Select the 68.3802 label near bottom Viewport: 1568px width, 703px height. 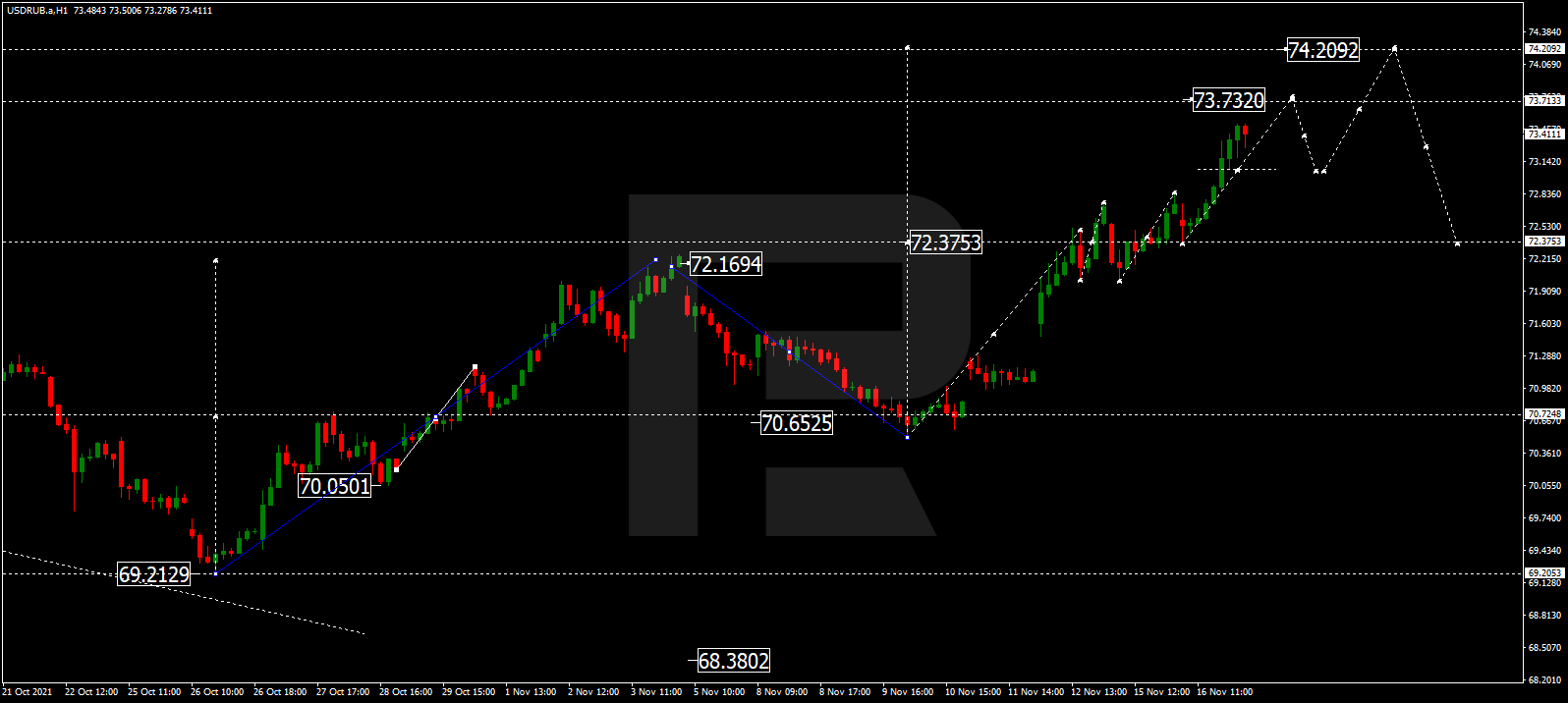tap(733, 661)
